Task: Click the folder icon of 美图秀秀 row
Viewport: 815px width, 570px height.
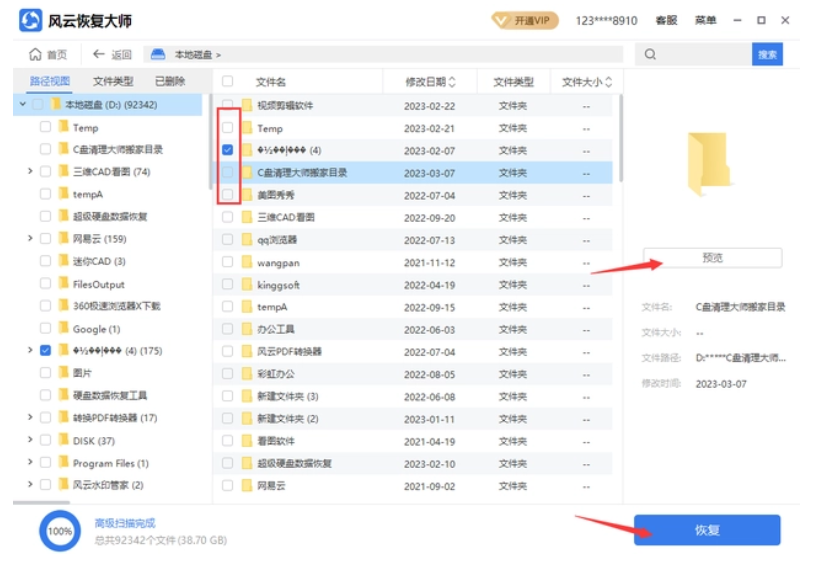Action: pyautogui.click(x=247, y=195)
